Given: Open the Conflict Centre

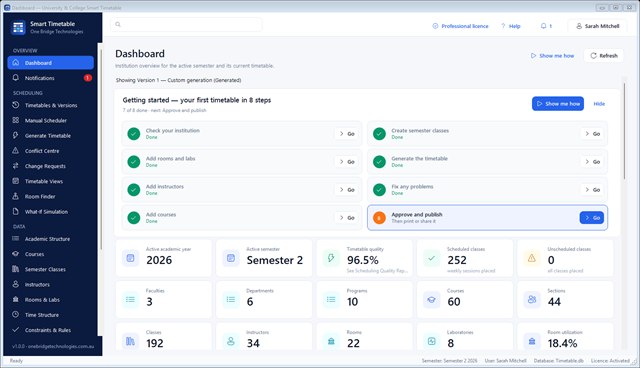Looking at the screenshot, I should click(x=50, y=151).
